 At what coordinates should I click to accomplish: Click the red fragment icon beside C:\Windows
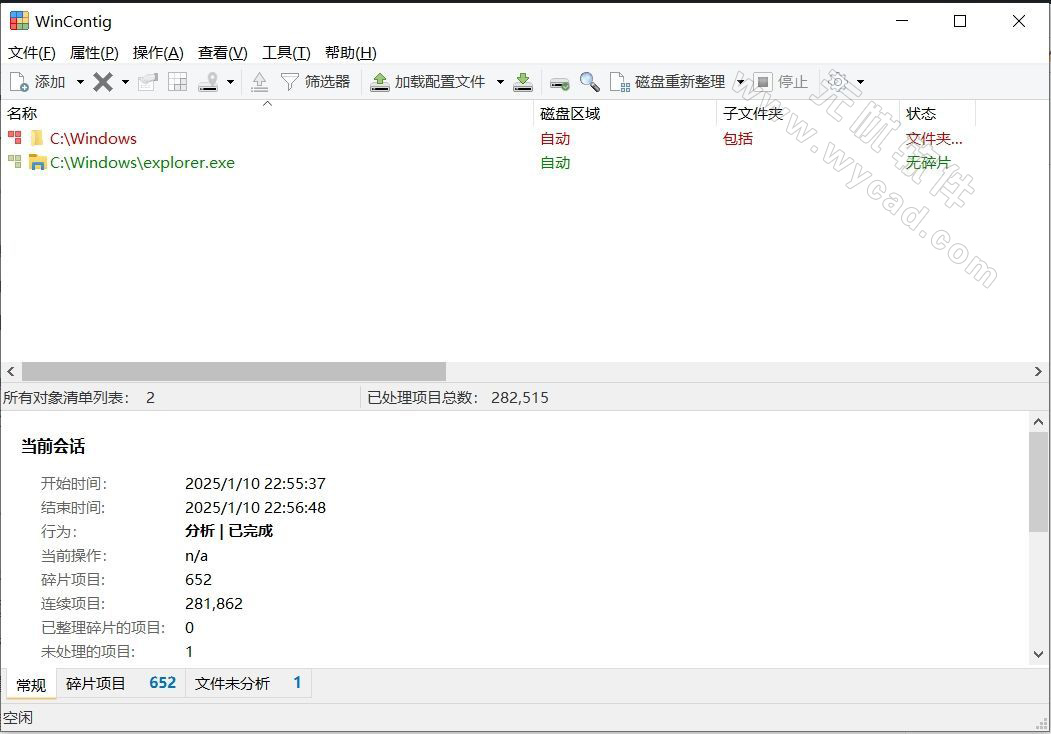(14, 138)
